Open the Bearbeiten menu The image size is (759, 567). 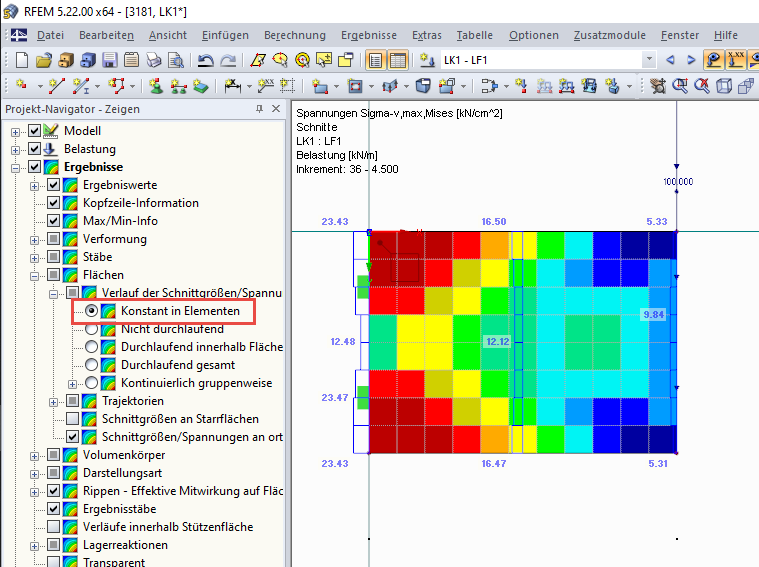tap(106, 35)
